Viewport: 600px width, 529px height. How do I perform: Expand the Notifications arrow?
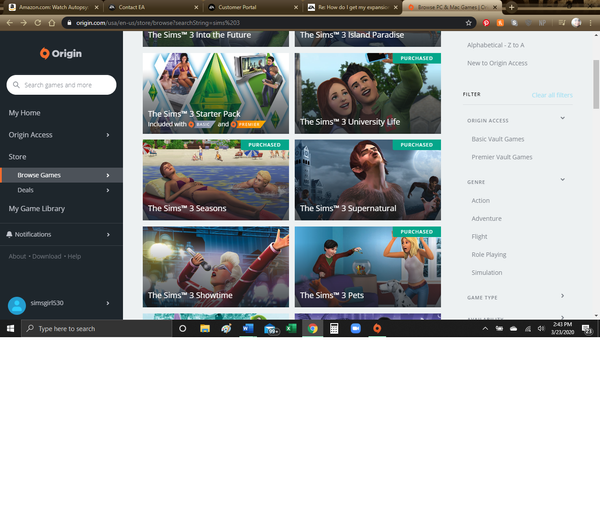[108, 234]
